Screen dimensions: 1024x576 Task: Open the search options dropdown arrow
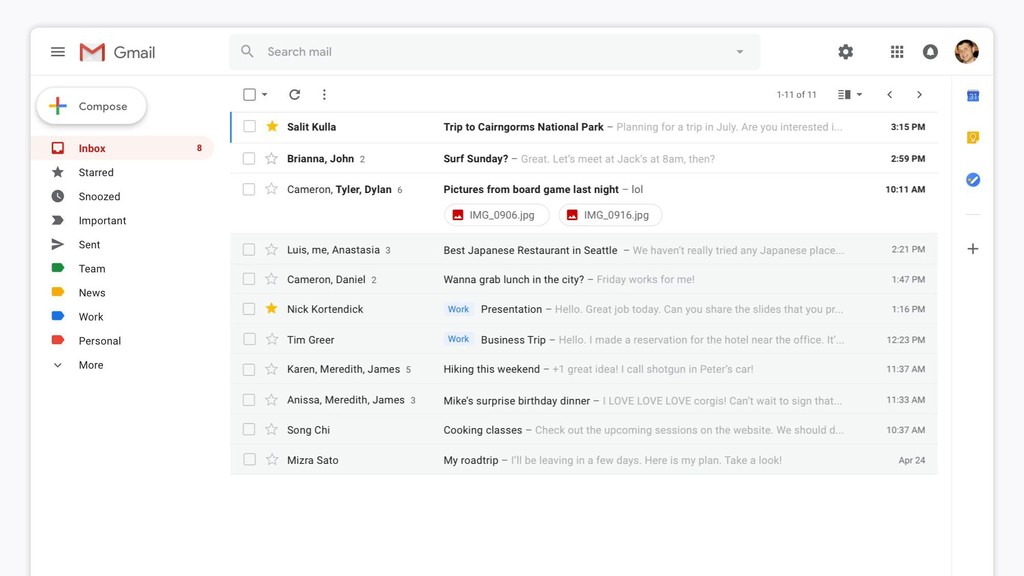[740, 52]
